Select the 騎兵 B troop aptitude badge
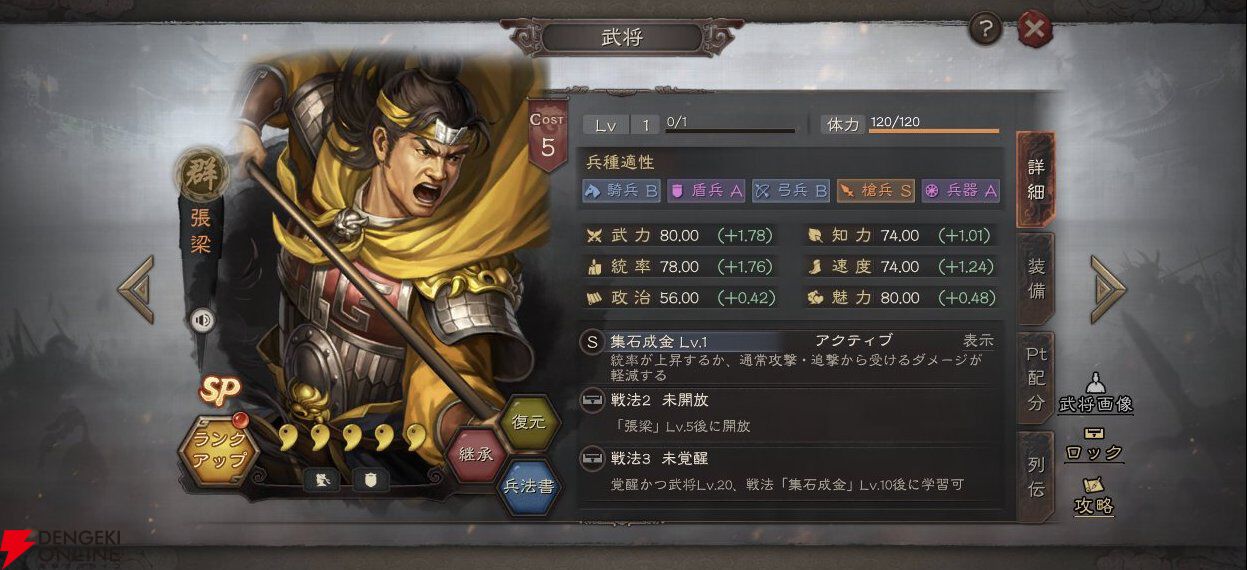This screenshot has height=570, width=1247. pos(621,190)
